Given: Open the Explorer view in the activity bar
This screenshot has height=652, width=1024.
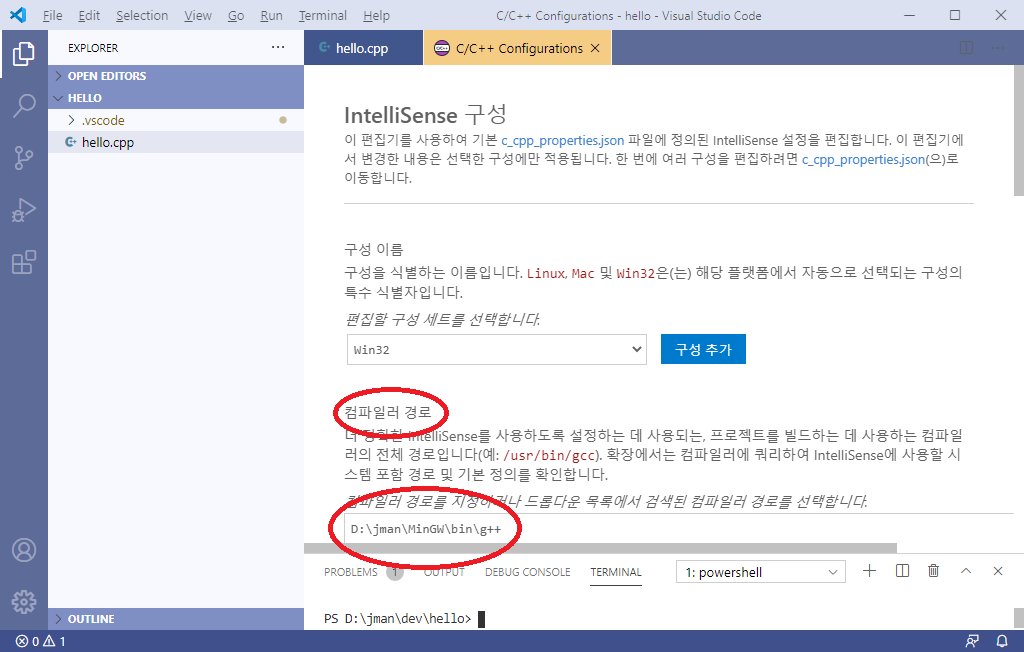Looking at the screenshot, I should (x=24, y=54).
